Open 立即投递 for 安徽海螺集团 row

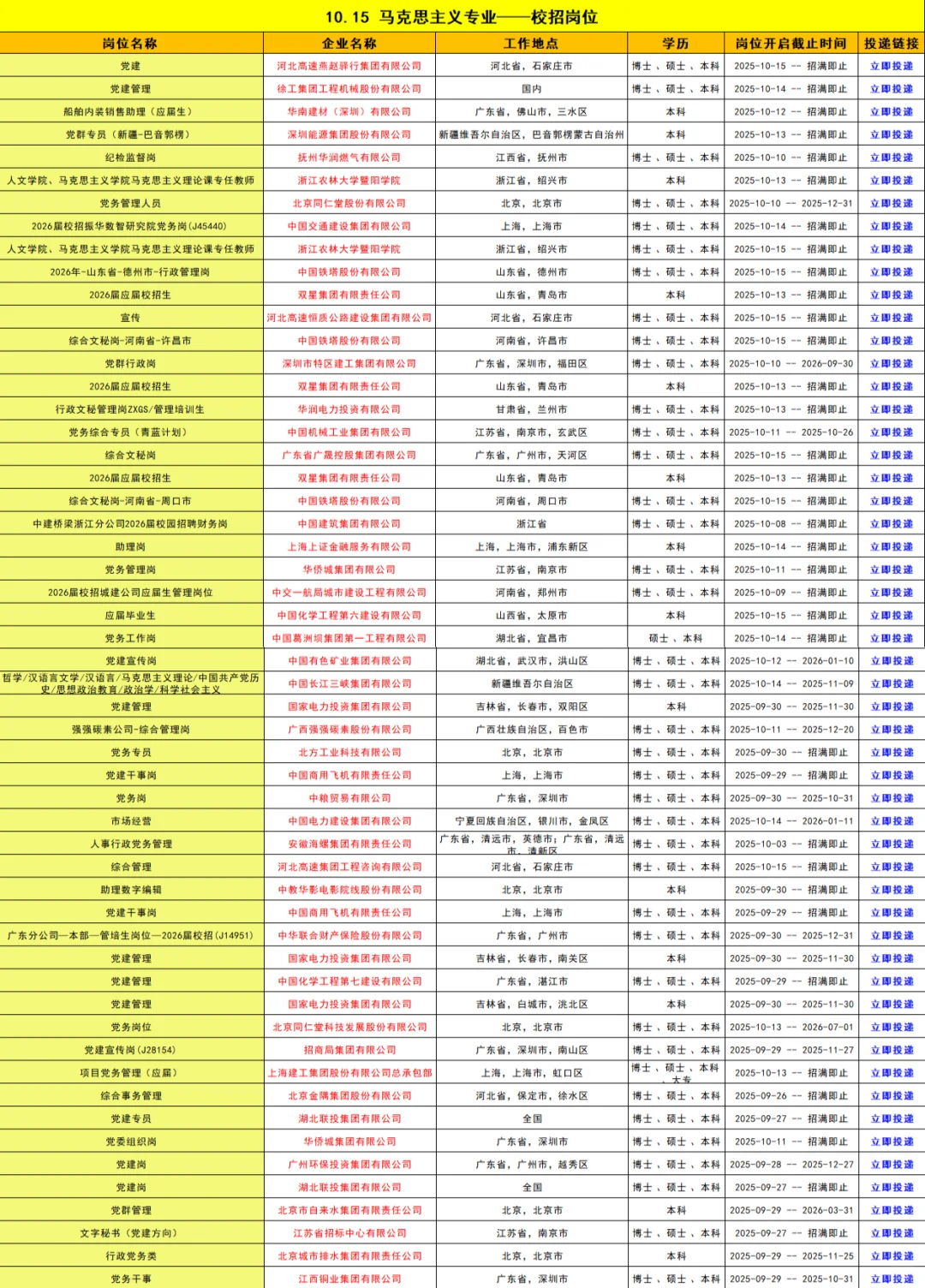tap(892, 844)
